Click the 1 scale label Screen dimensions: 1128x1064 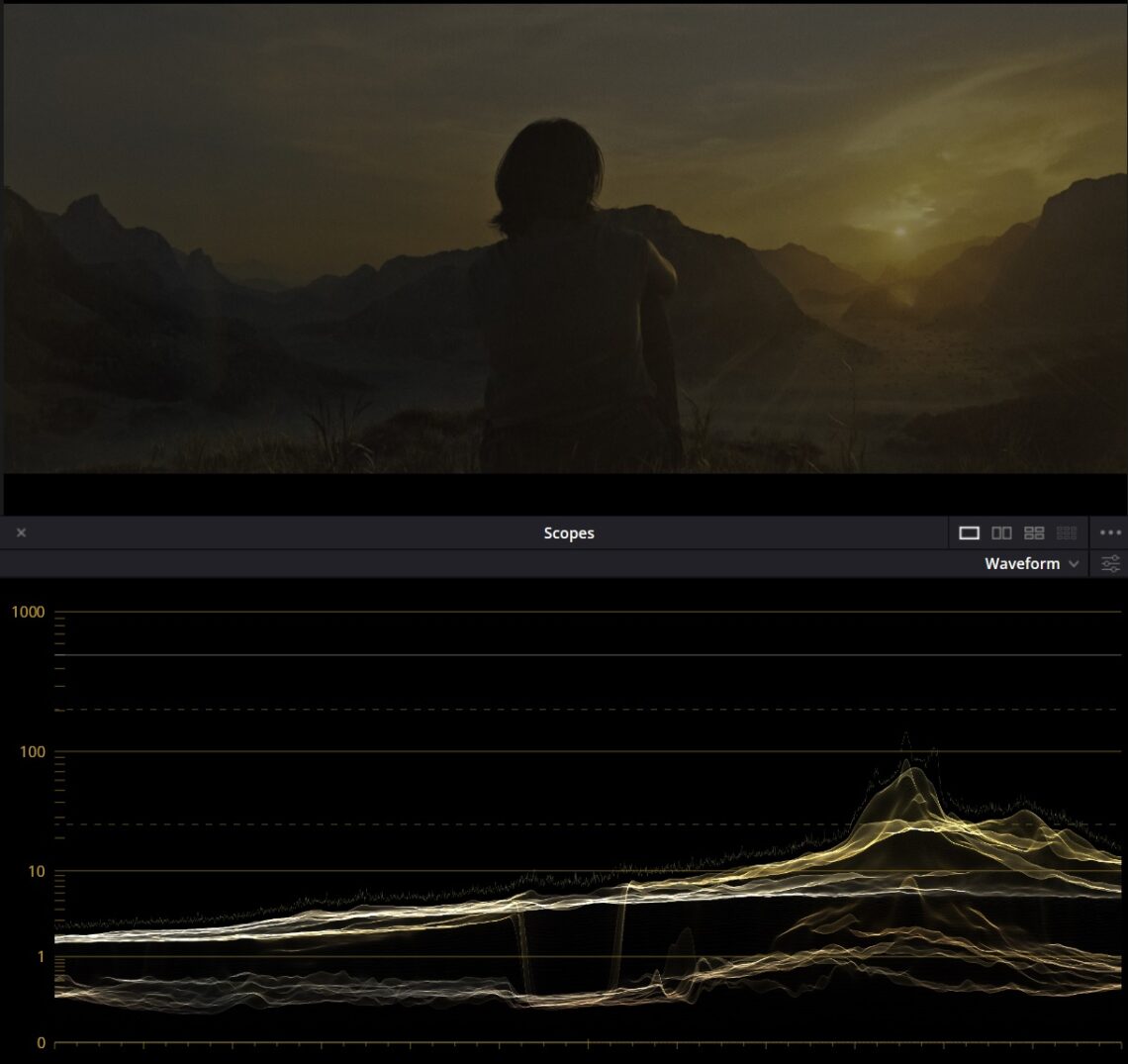click(41, 957)
